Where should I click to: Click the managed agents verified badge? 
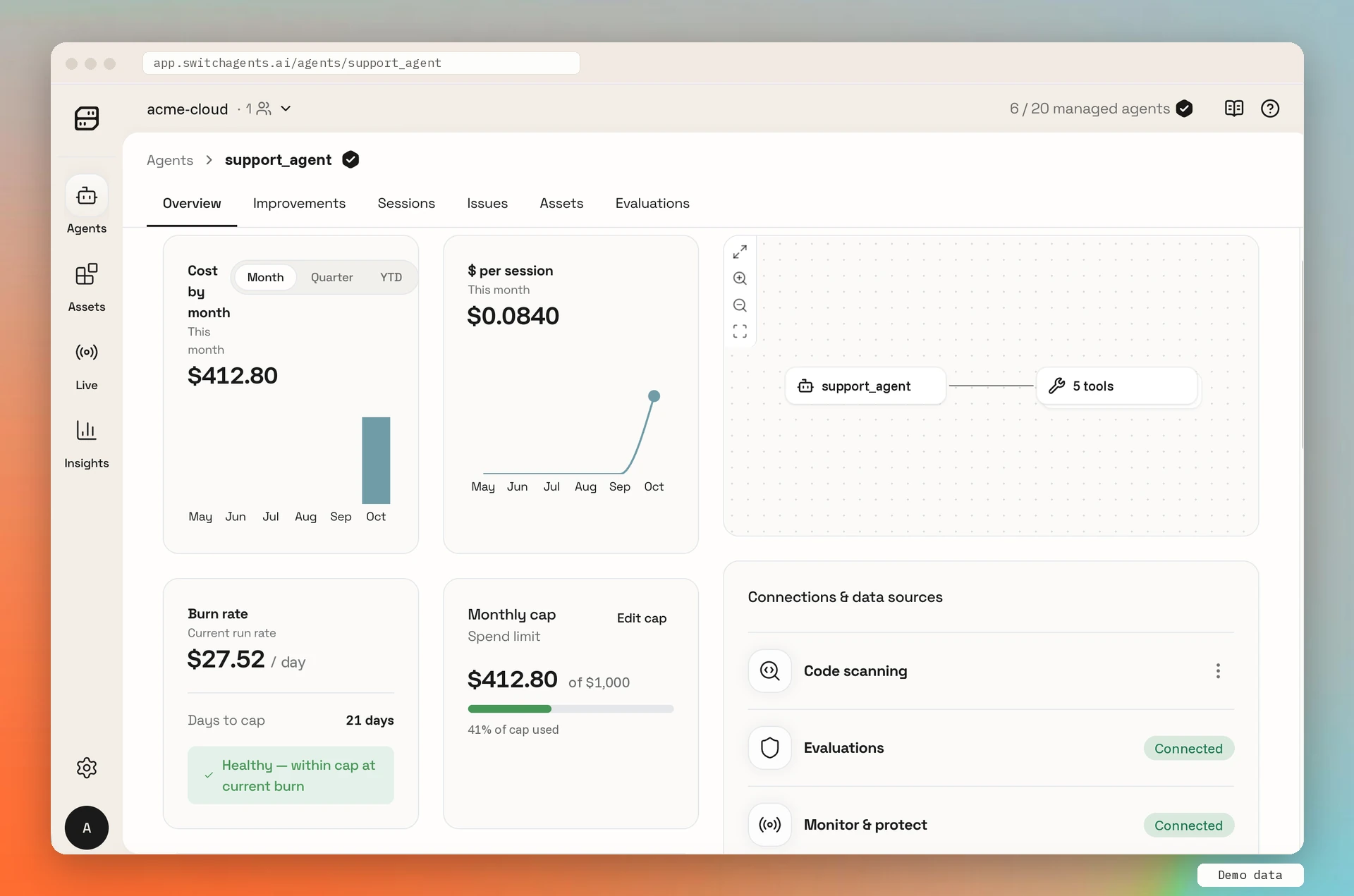tap(1185, 109)
